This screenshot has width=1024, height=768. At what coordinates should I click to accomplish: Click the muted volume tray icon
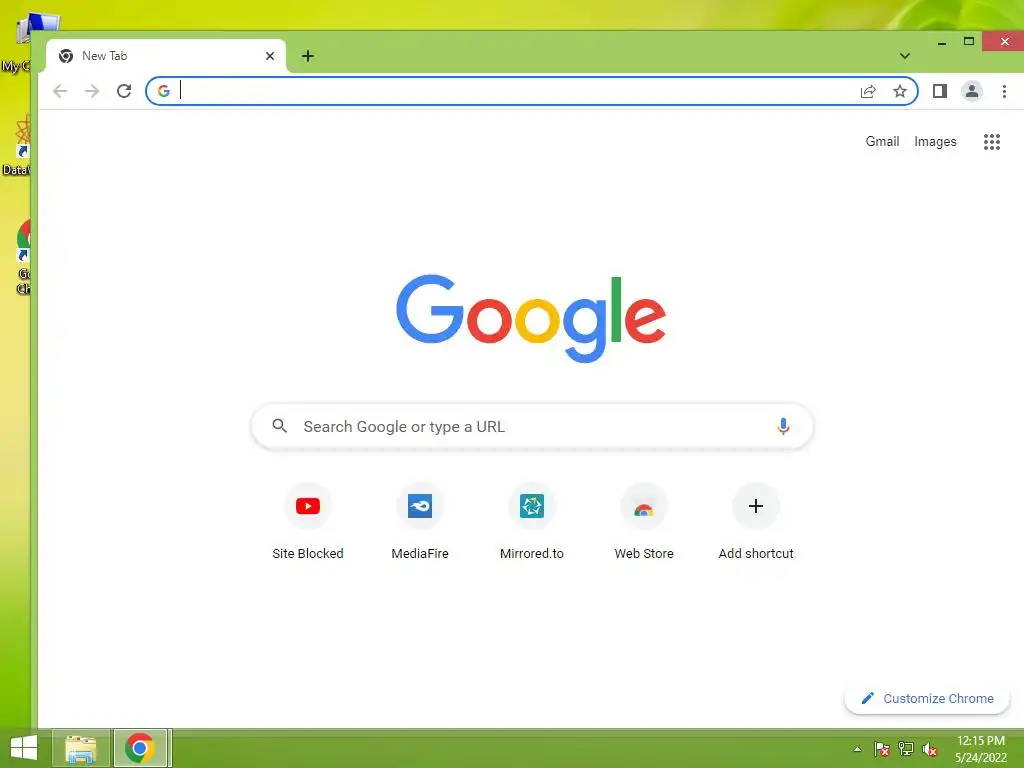tap(930, 749)
